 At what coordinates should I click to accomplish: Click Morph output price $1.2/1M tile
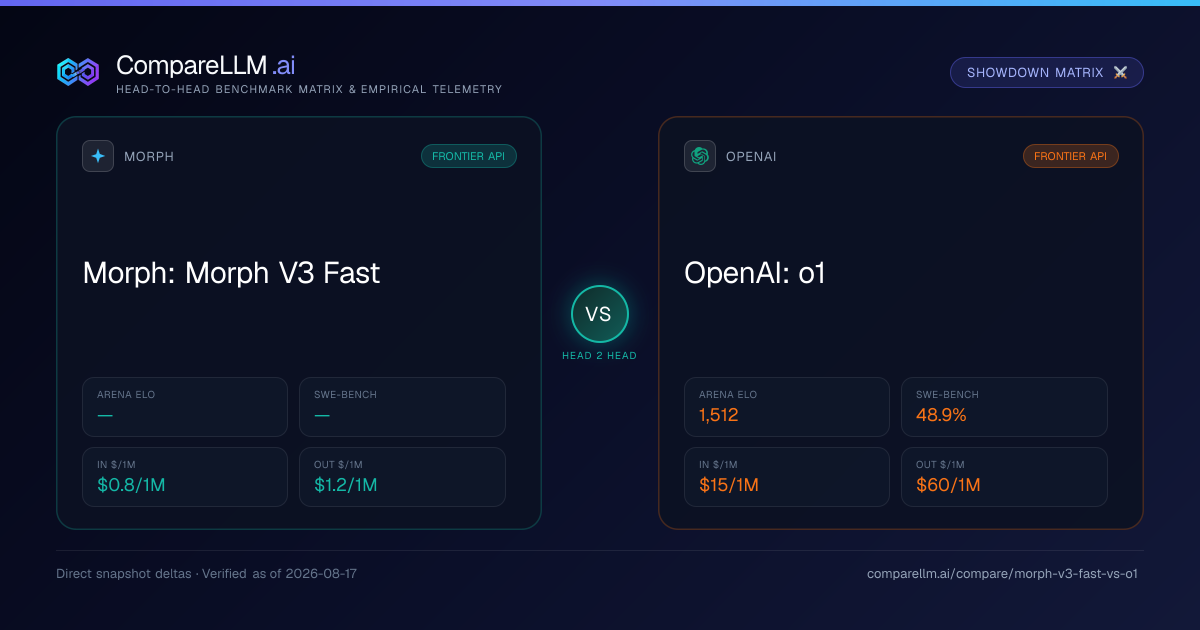402,477
